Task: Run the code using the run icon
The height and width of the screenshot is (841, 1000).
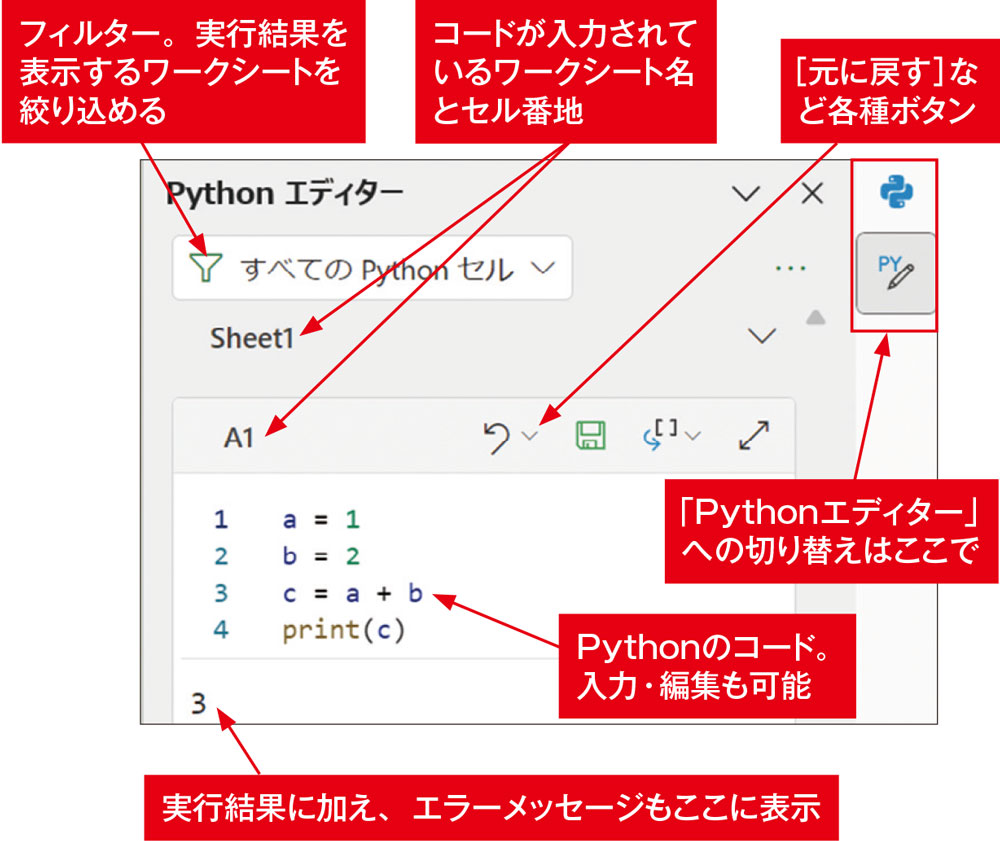Action: pyautogui.click(x=660, y=433)
